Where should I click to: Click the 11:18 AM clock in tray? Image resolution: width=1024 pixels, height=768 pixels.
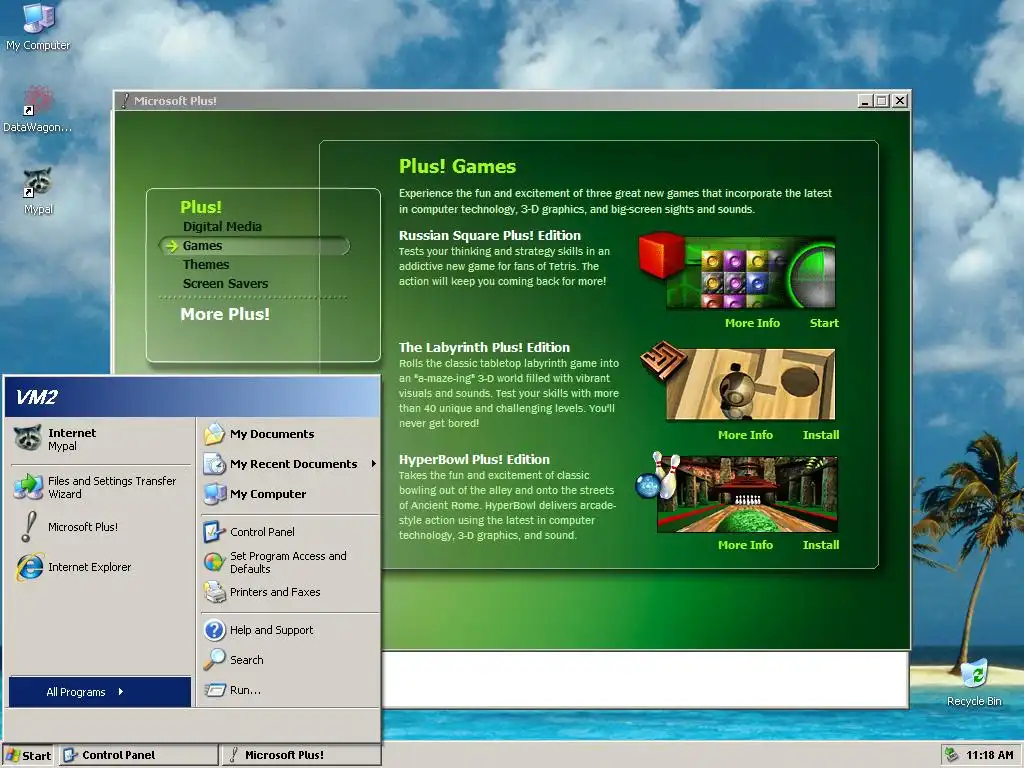click(989, 755)
